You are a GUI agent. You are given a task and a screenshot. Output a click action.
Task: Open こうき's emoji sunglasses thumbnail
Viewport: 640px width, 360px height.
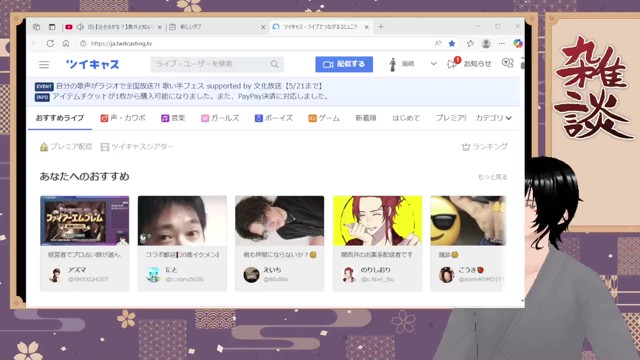click(x=468, y=221)
